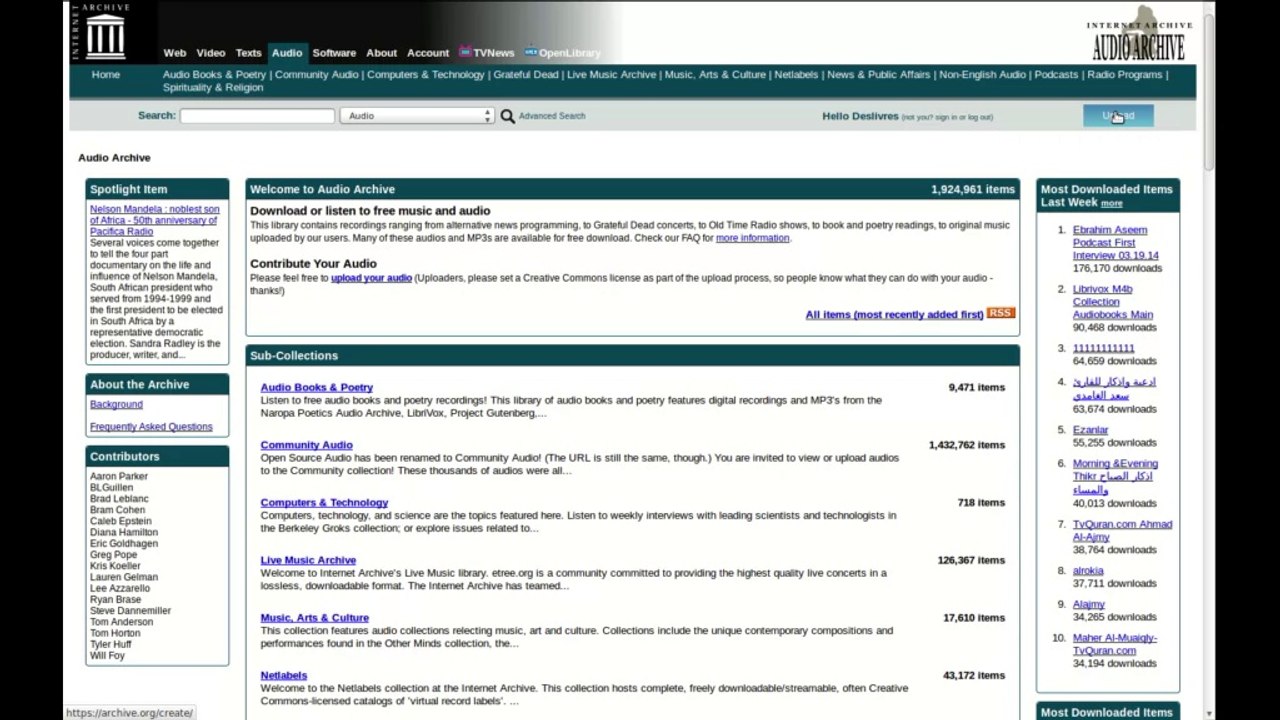This screenshot has width=1280, height=720.
Task: Open Spirituality & Religion nav link
Action: pyautogui.click(x=213, y=88)
